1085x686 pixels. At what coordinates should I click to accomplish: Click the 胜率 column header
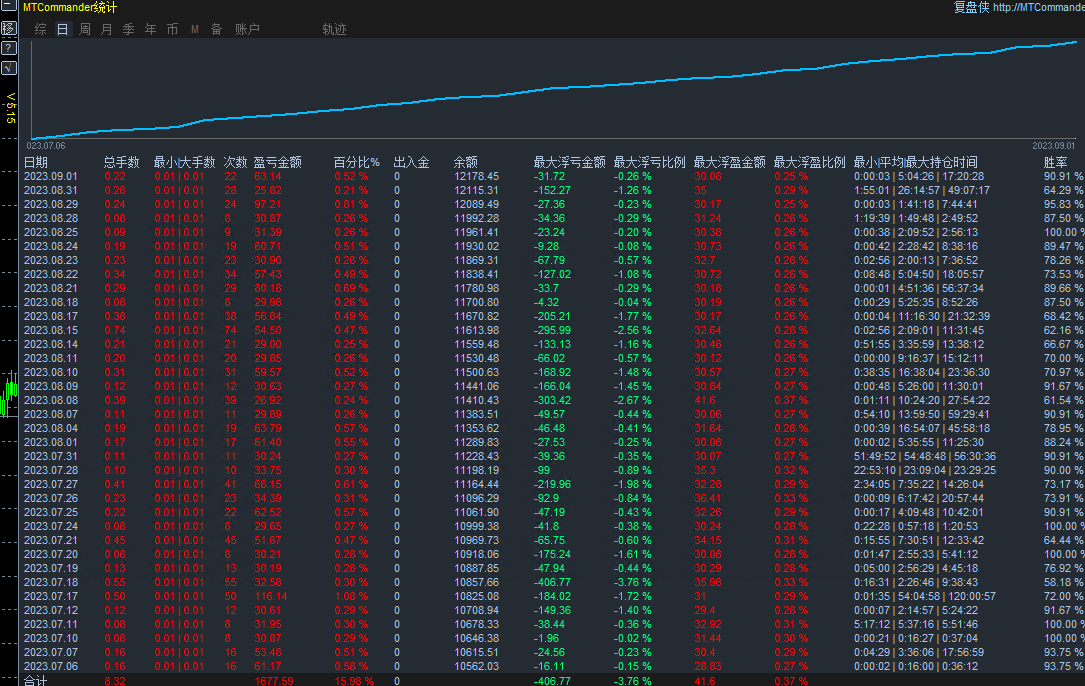click(1056, 162)
